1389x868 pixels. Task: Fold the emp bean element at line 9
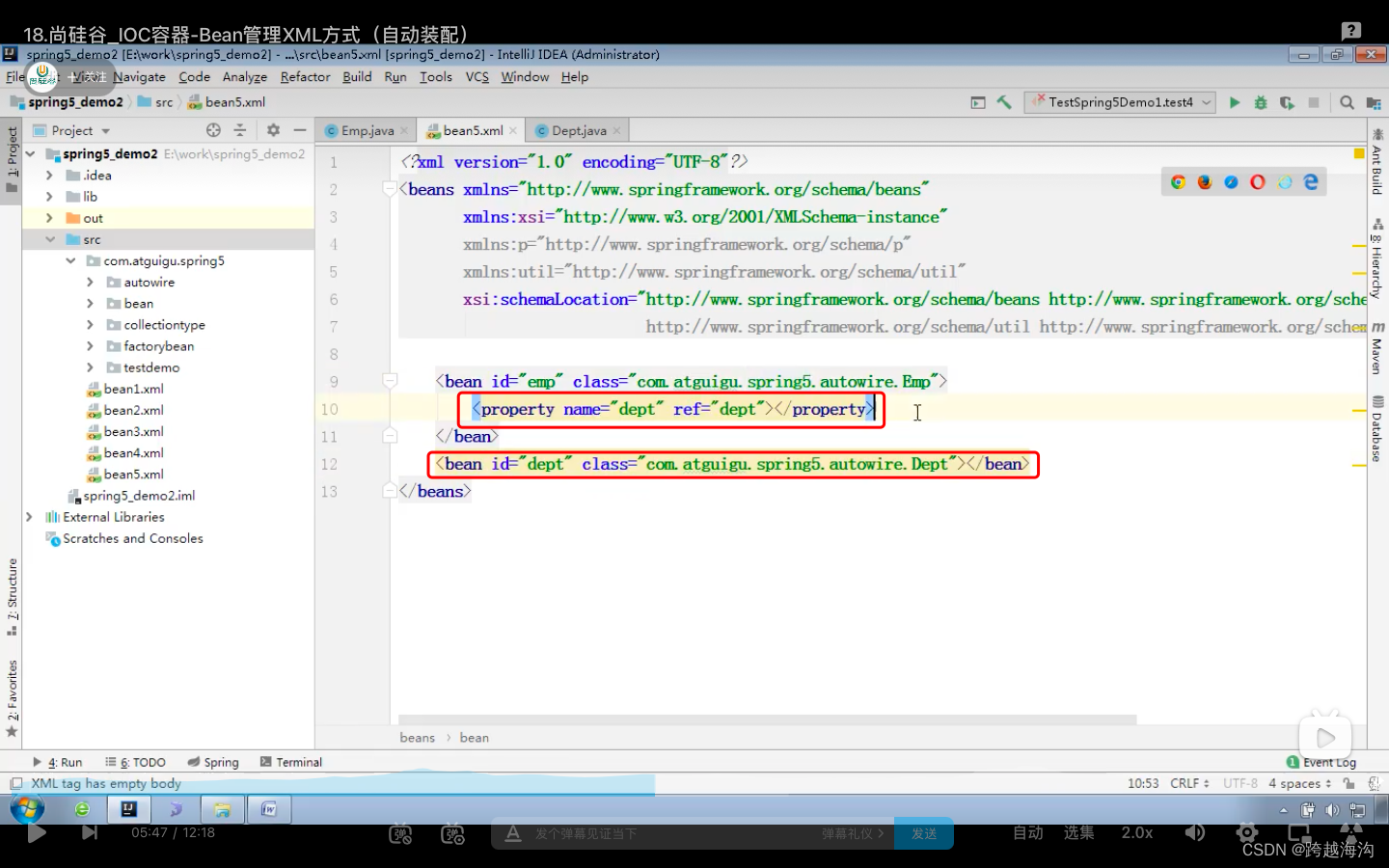click(x=390, y=381)
